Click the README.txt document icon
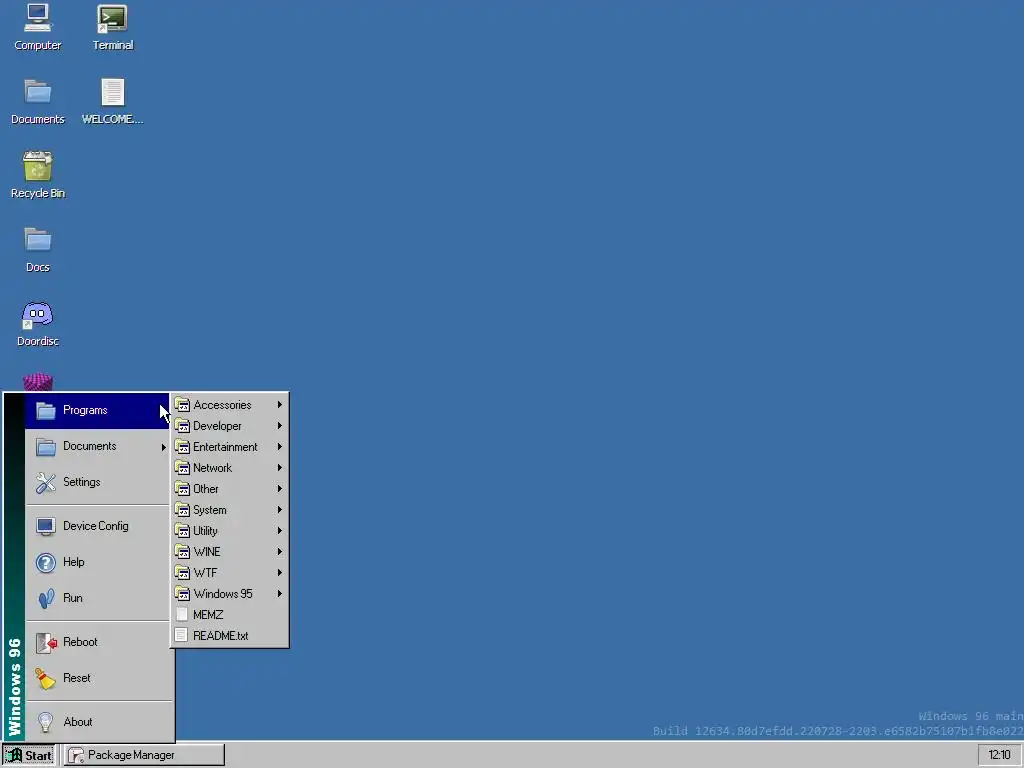 click(182, 635)
